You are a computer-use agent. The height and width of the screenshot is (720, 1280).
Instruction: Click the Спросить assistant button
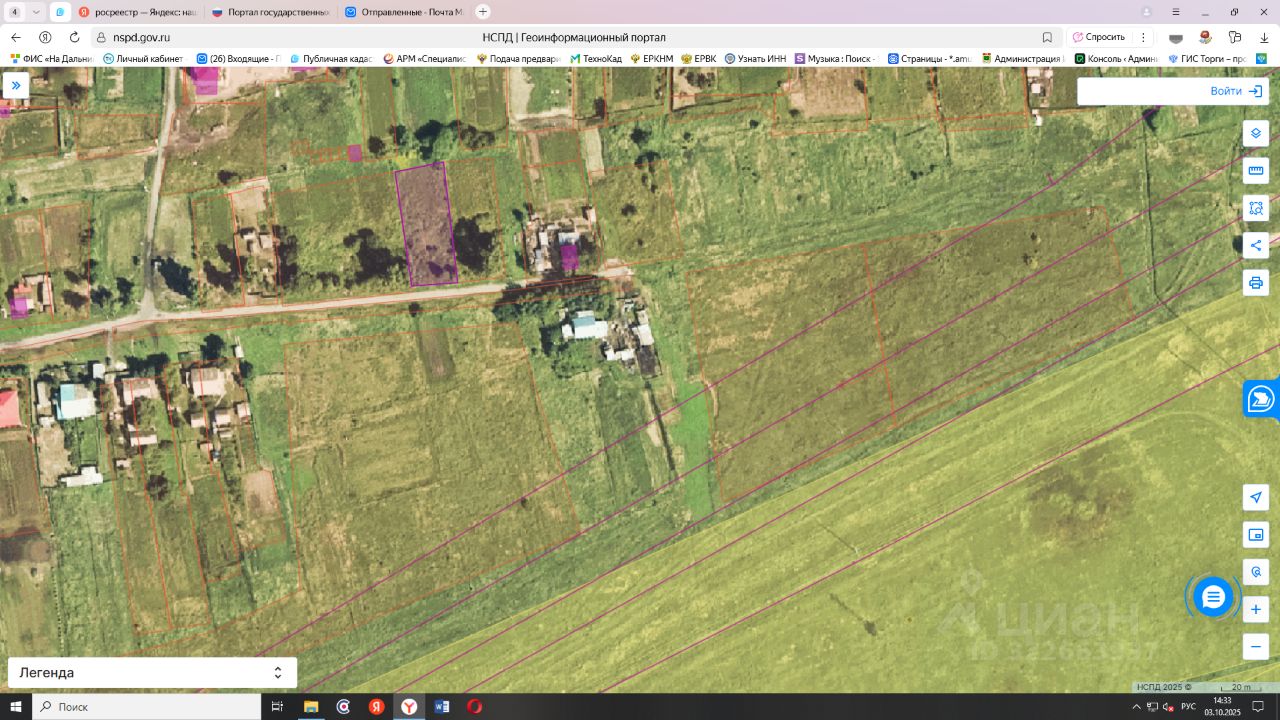tap(1098, 37)
